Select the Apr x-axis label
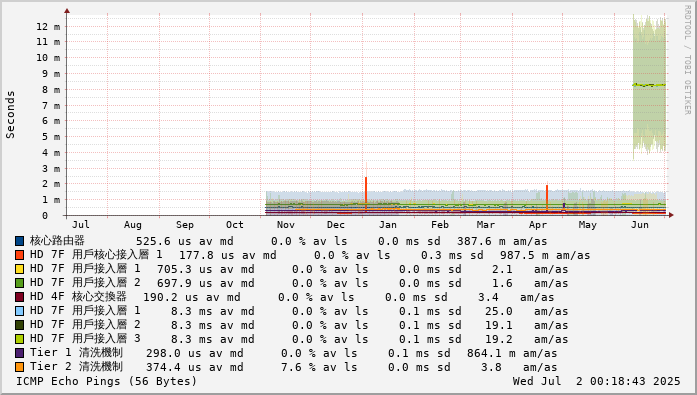This screenshot has width=697, height=395. pyautogui.click(x=538, y=225)
